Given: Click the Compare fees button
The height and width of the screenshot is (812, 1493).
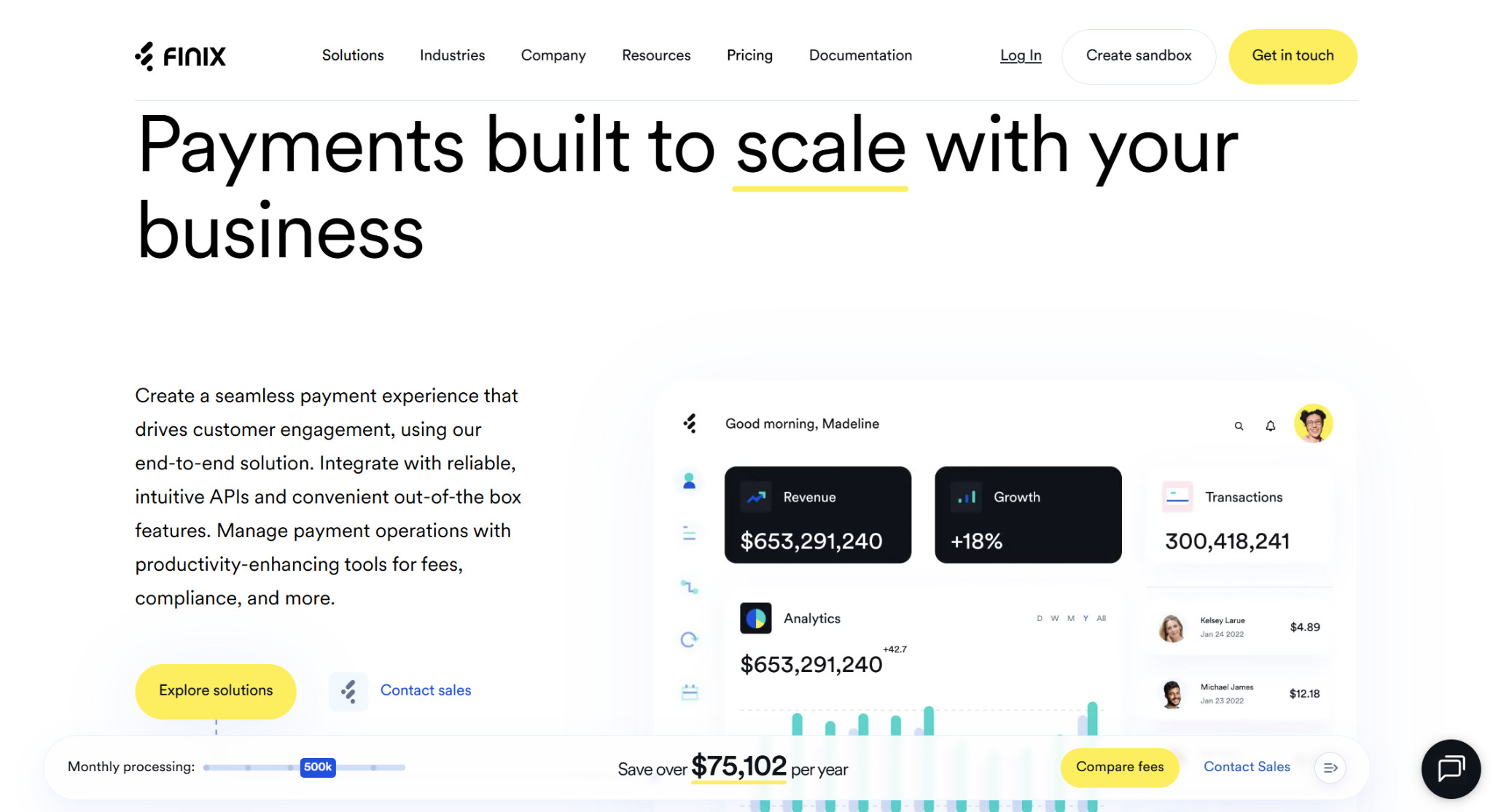Looking at the screenshot, I should pyautogui.click(x=1120, y=767).
